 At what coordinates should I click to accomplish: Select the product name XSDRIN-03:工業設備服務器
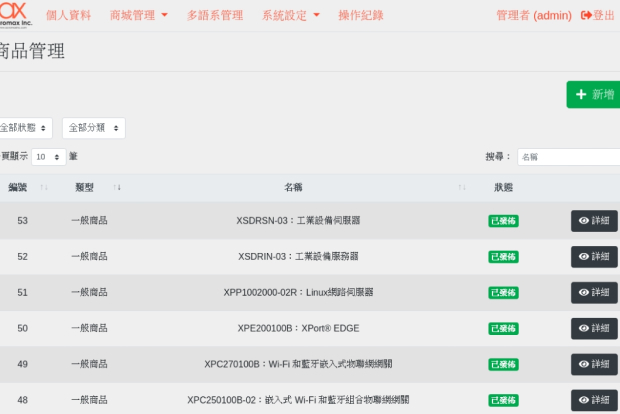298,257
